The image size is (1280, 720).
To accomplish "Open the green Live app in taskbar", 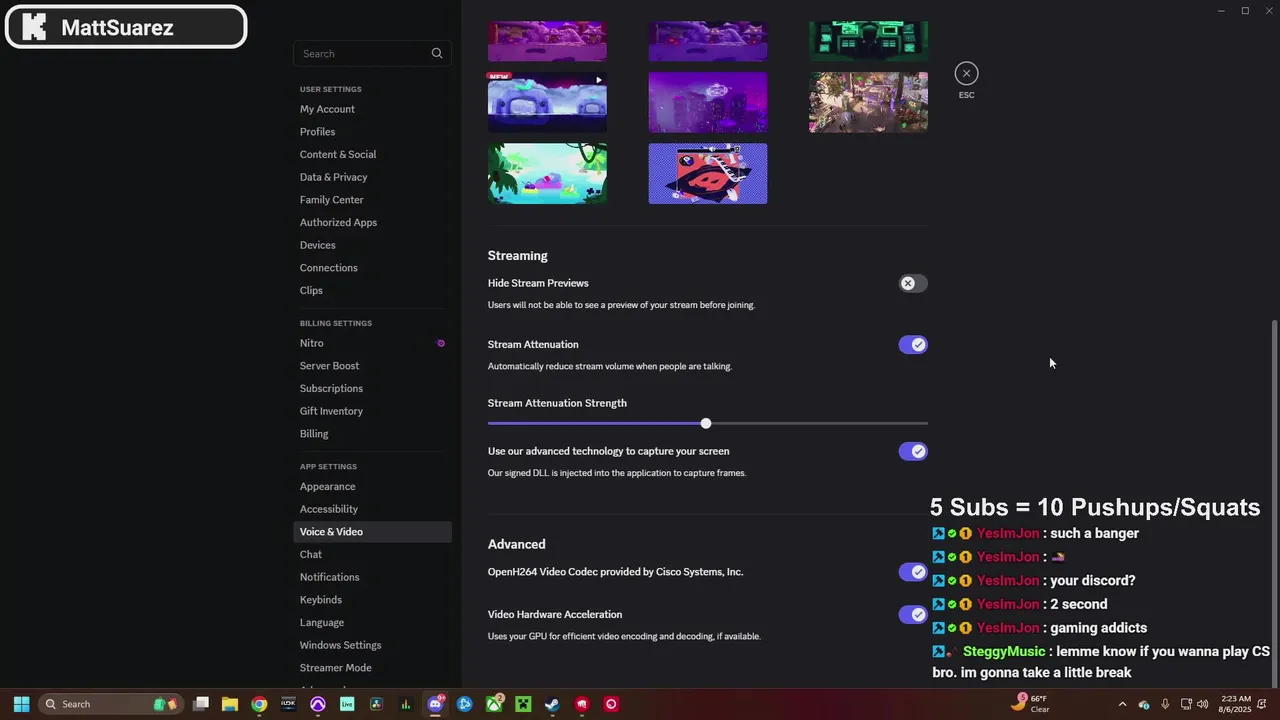I will [347, 704].
